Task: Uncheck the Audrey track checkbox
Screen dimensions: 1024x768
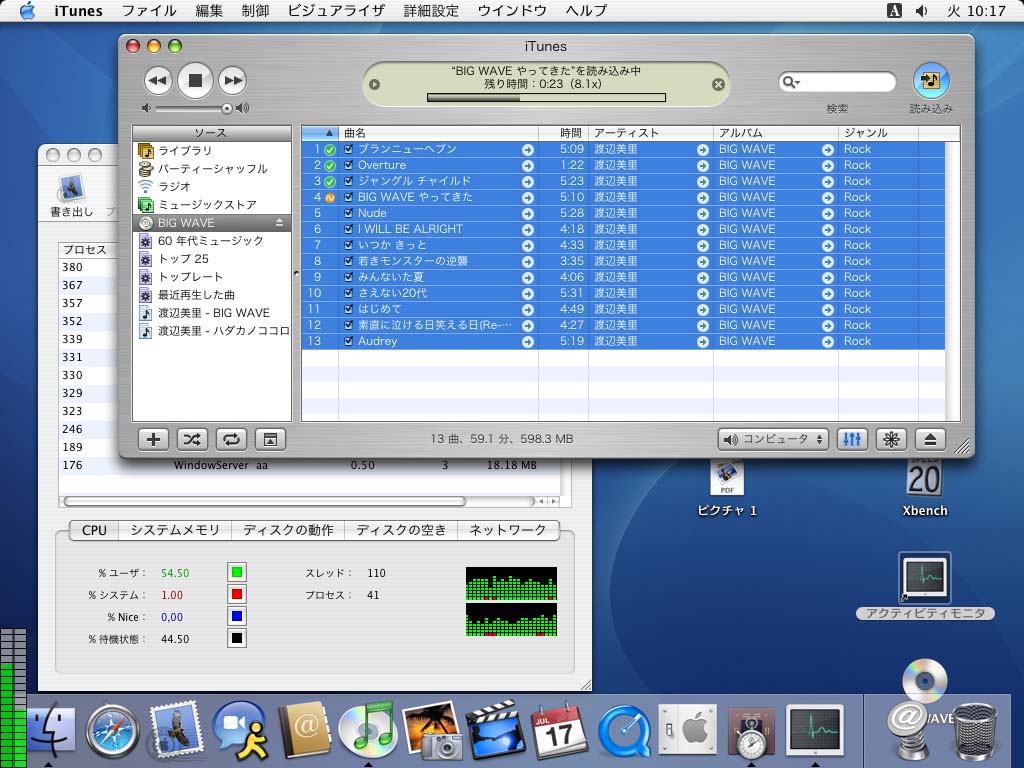Action: click(349, 341)
